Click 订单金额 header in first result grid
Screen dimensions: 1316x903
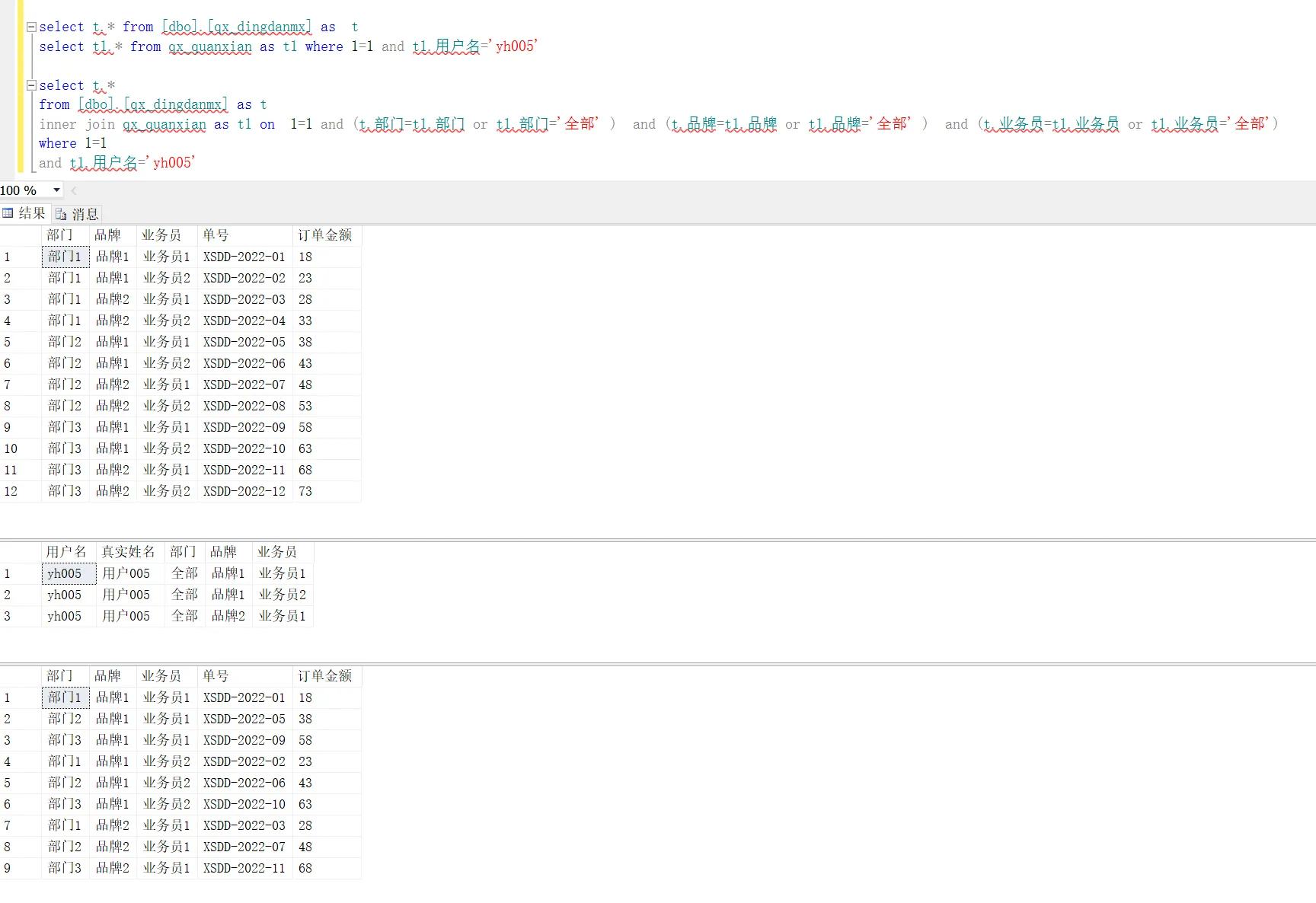(325, 235)
